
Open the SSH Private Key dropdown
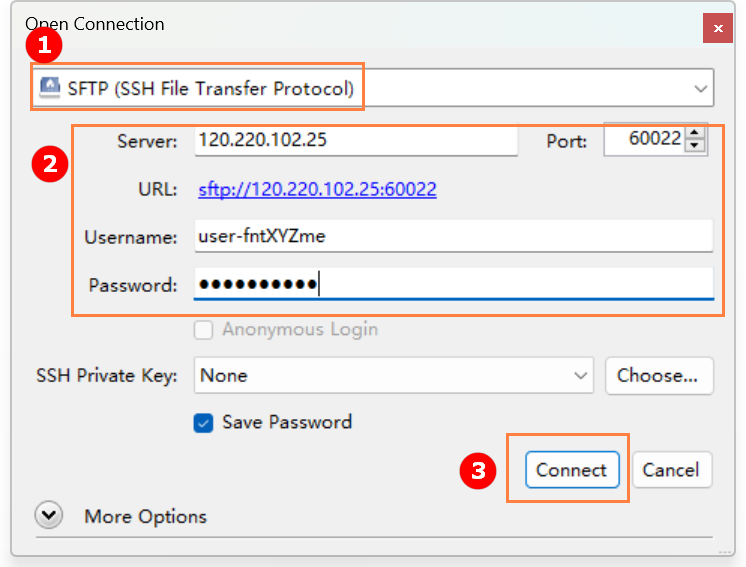(x=394, y=376)
